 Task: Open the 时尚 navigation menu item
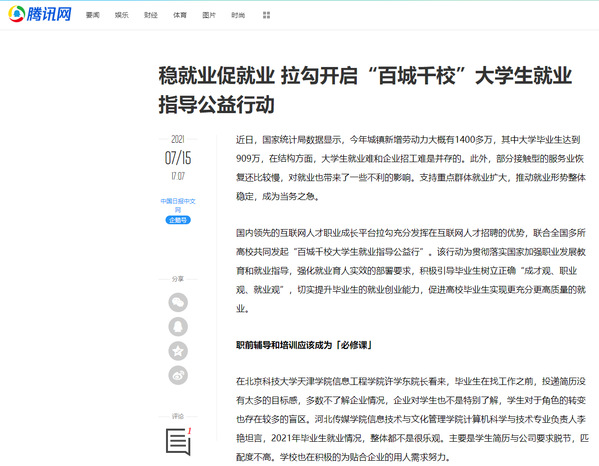click(238, 15)
